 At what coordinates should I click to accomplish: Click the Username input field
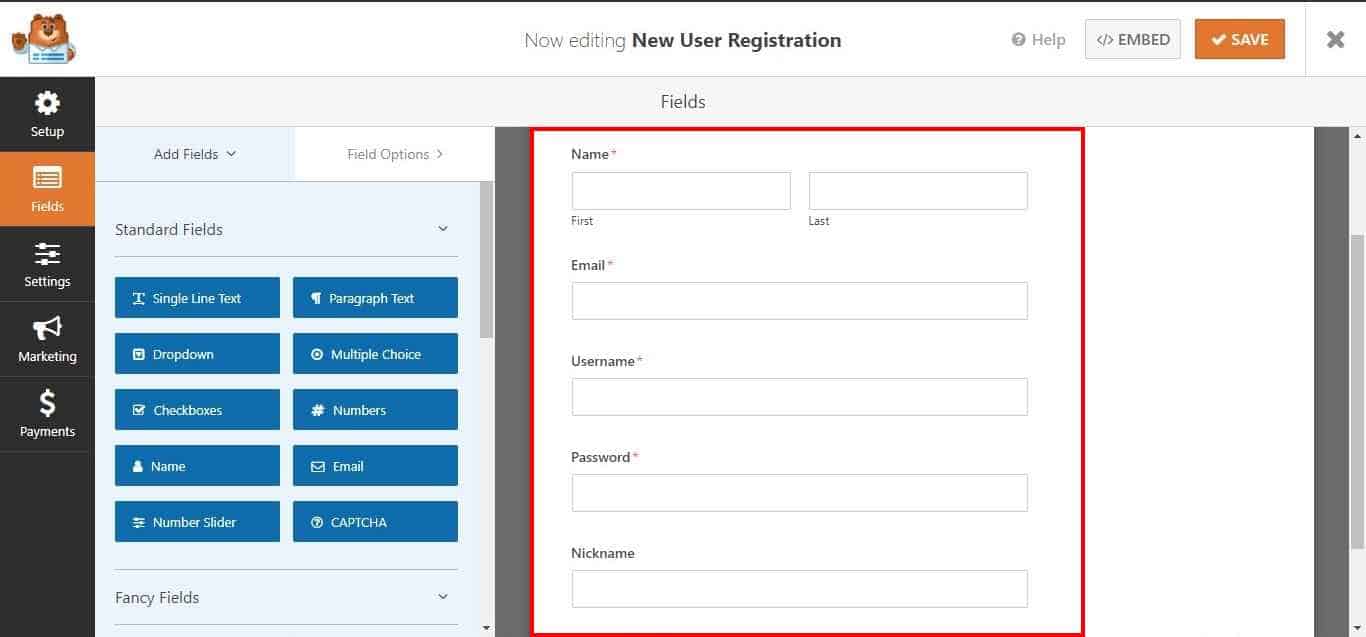coord(799,397)
